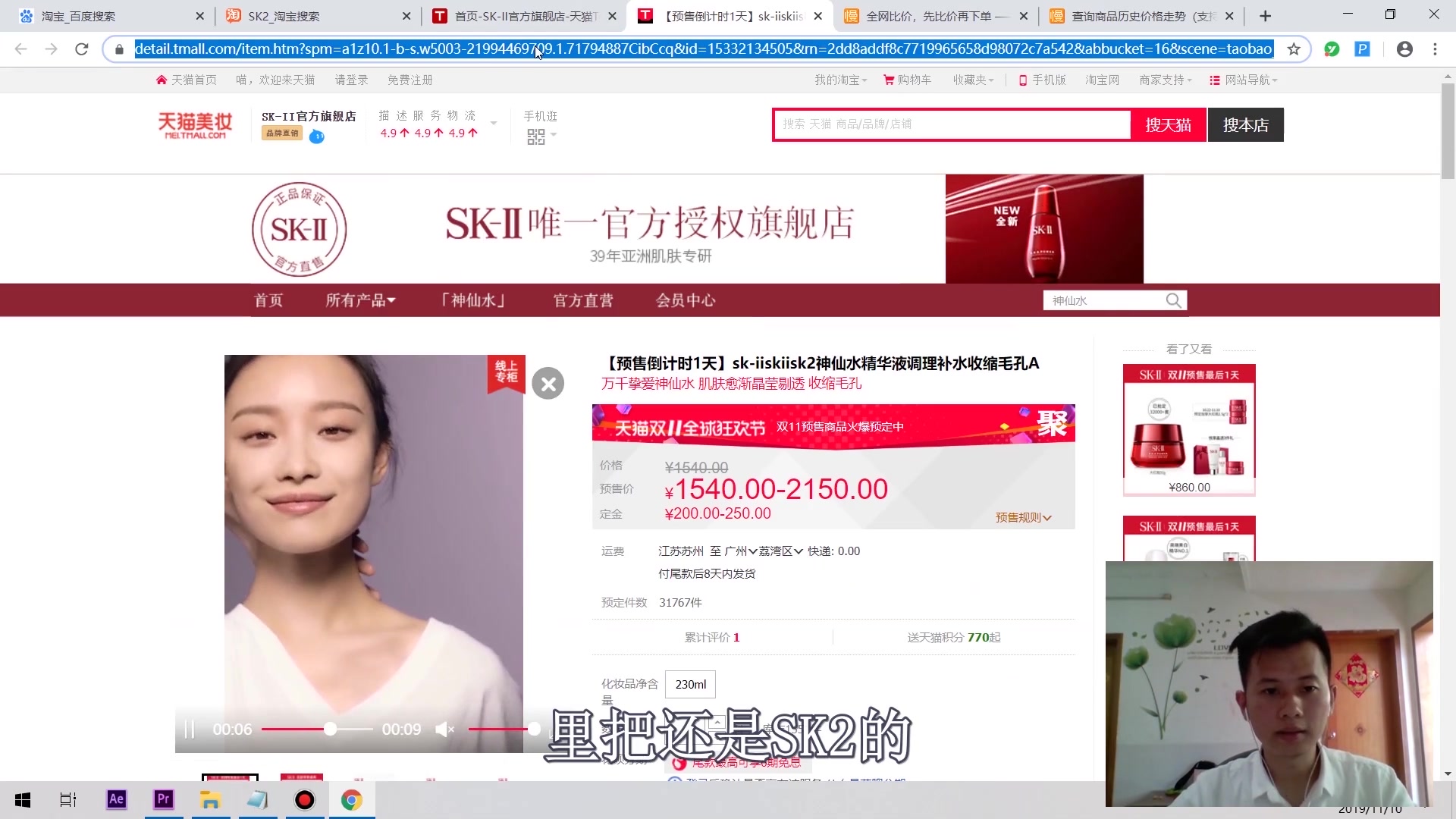
Task: Open the Chrome profile avatar icon
Action: (x=1404, y=49)
